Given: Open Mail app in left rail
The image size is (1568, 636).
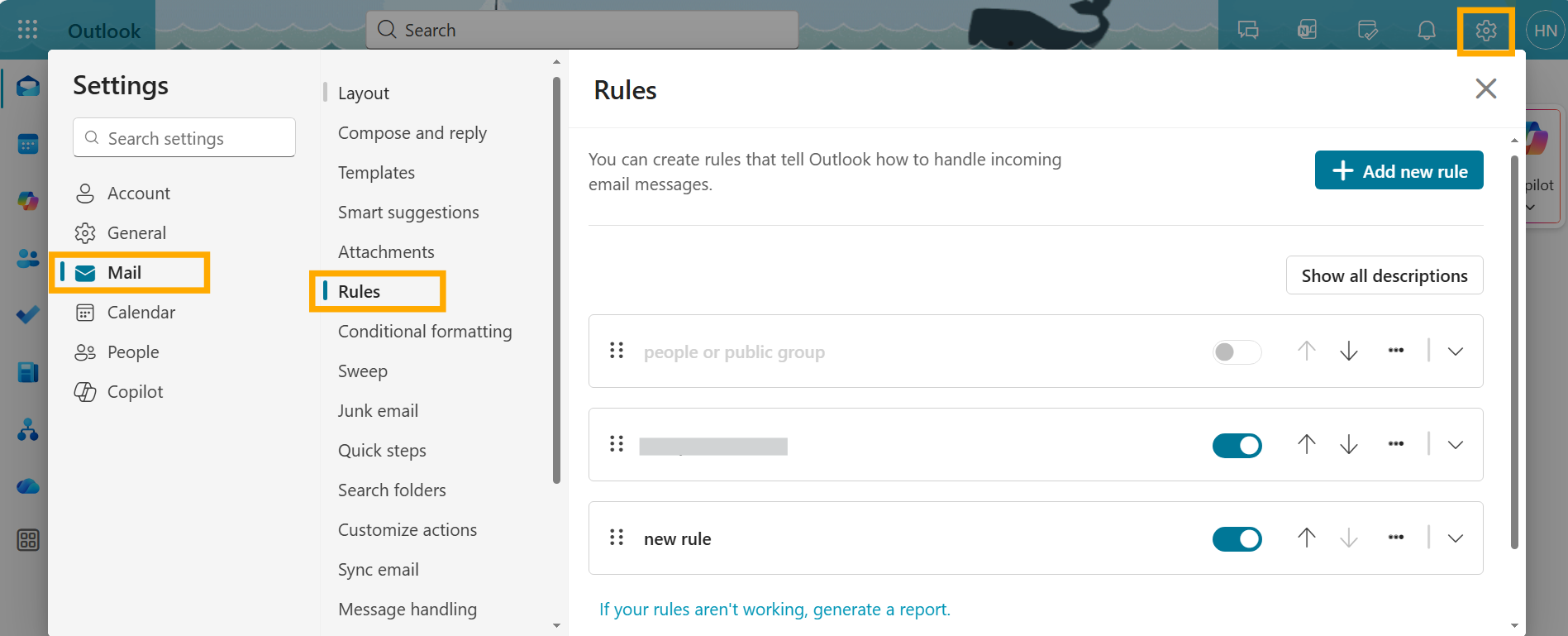Looking at the screenshot, I should point(28,86).
